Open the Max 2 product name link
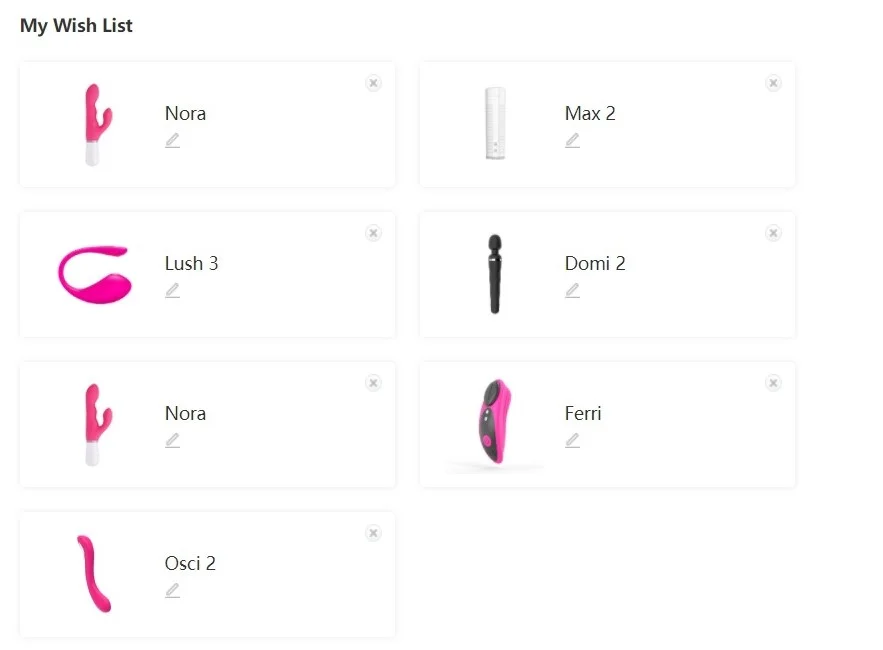The height and width of the screenshot is (650, 883). click(590, 114)
